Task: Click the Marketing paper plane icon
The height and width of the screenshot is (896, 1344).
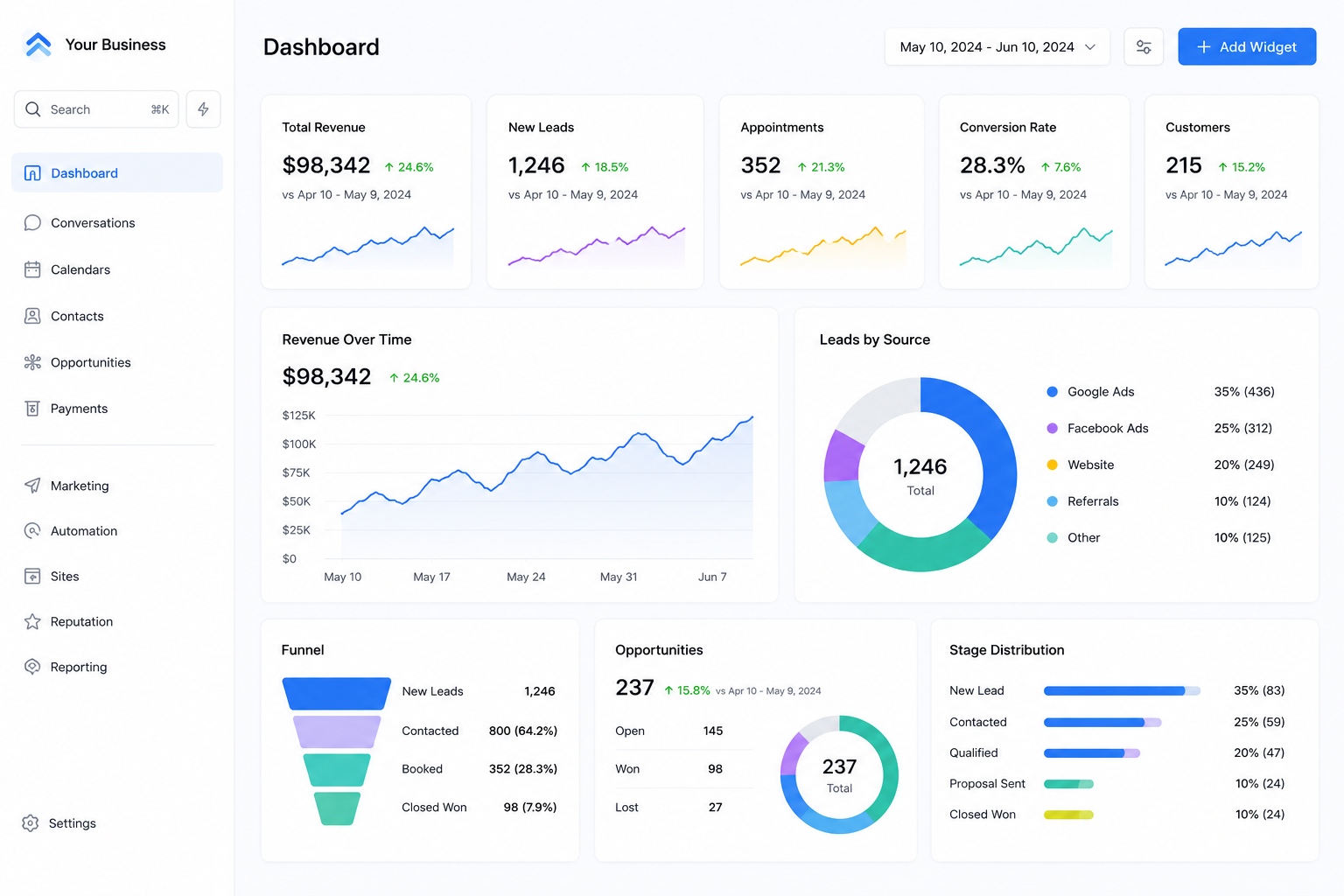Action: [x=32, y=486]
